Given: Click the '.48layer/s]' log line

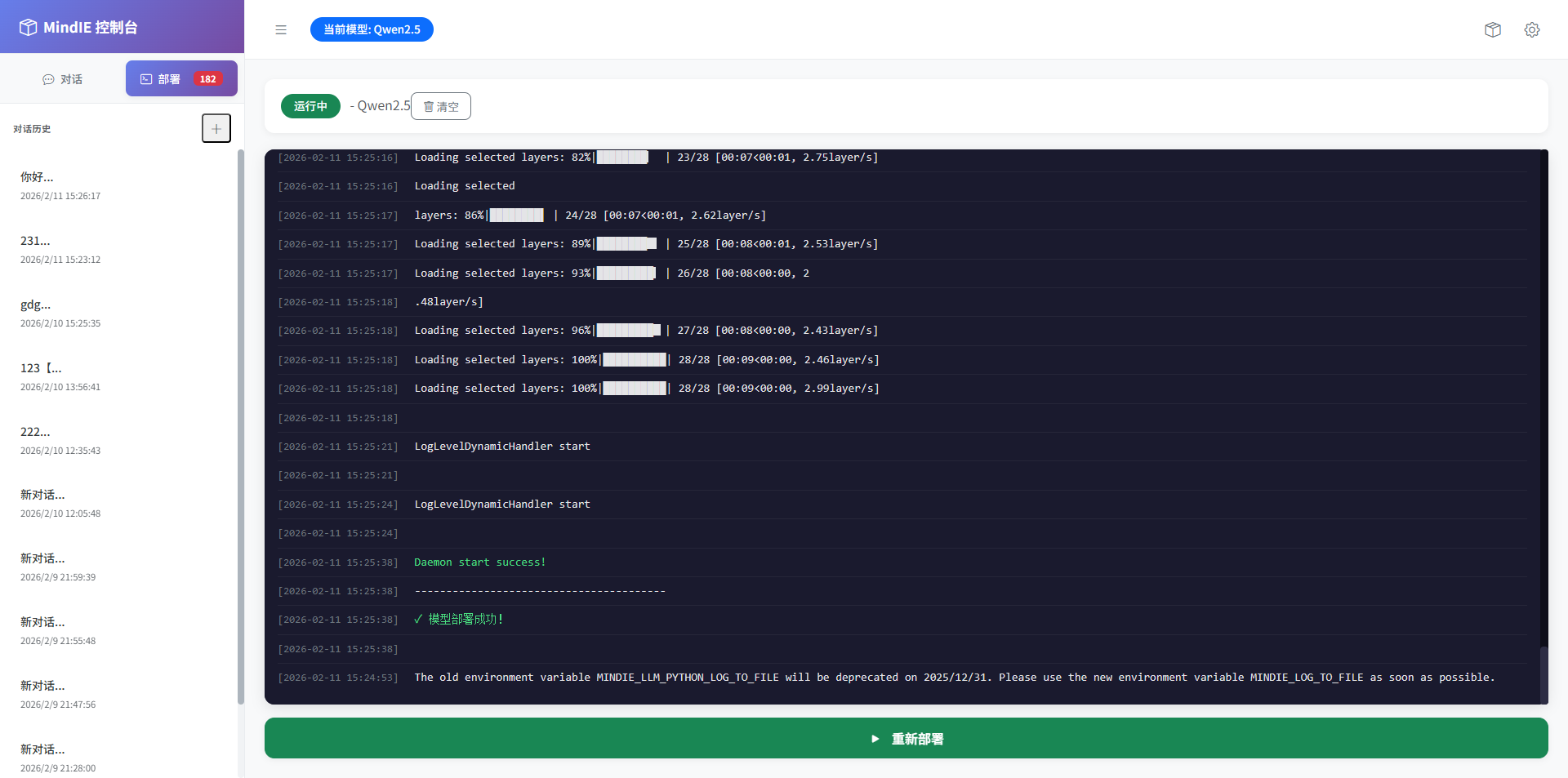Looking at the screenshot, I should pyautogui.click(x=902, y=302).
